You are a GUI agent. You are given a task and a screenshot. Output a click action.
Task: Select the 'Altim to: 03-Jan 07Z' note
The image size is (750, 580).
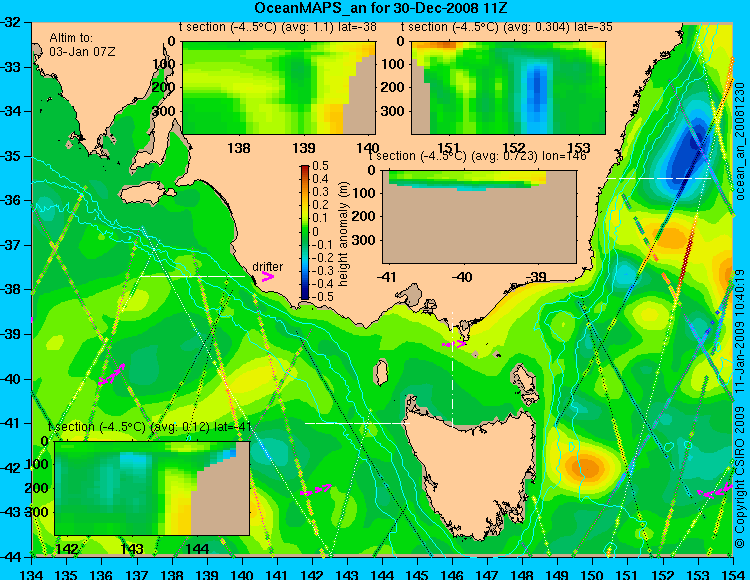pos(82,44)
